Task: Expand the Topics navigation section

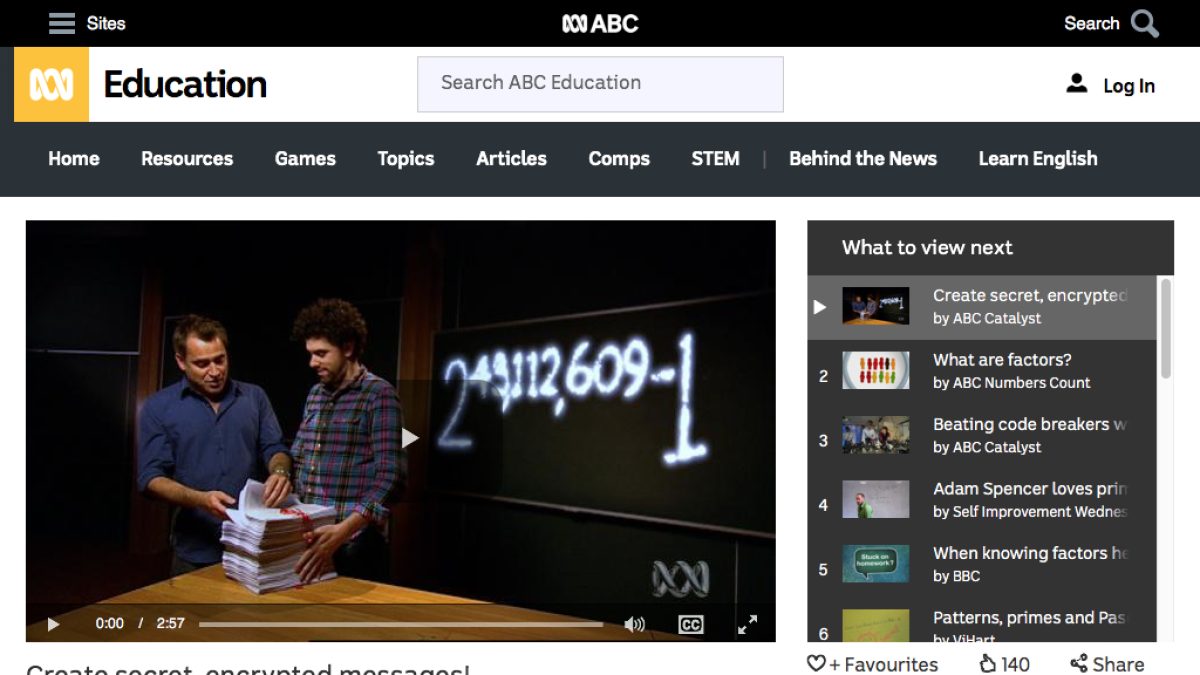Action: [405, 159]
